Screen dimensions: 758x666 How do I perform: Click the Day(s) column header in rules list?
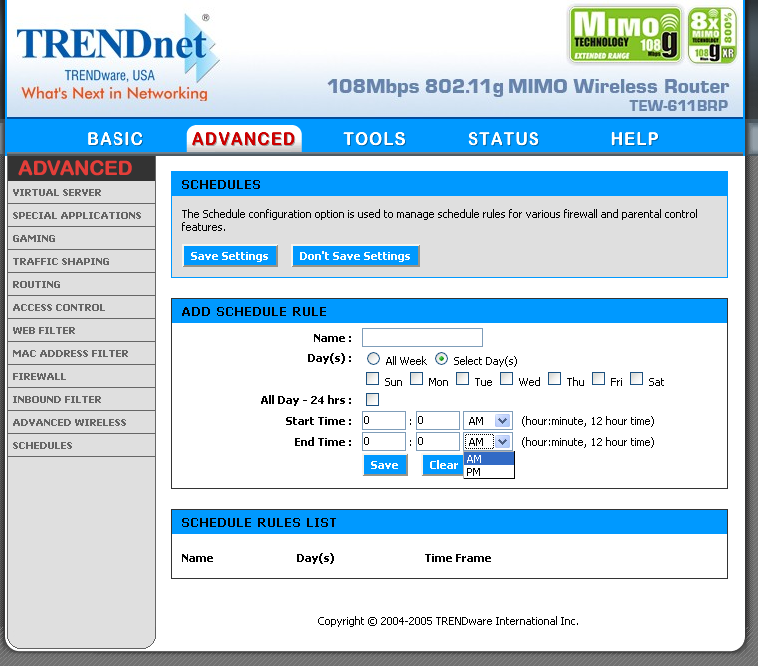coord(315,558)
